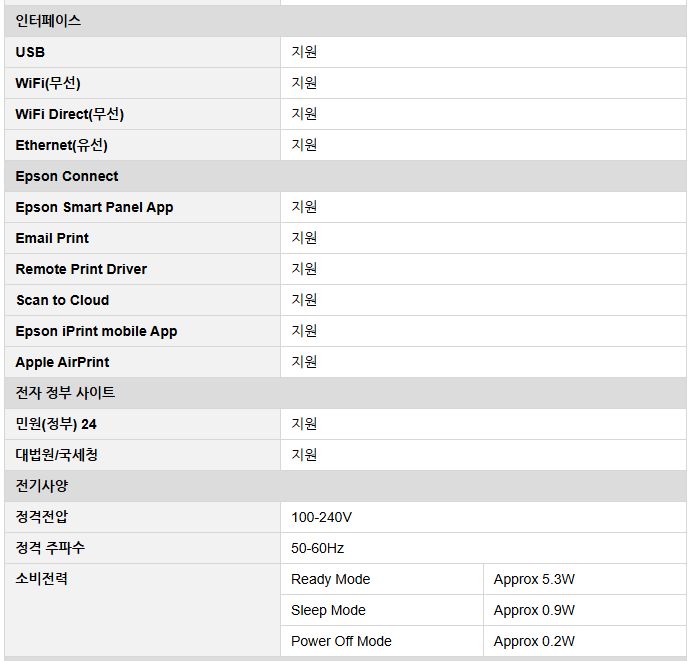Select 지원 value in Email Print row
694x661 pixels.
tap(304, 238)
